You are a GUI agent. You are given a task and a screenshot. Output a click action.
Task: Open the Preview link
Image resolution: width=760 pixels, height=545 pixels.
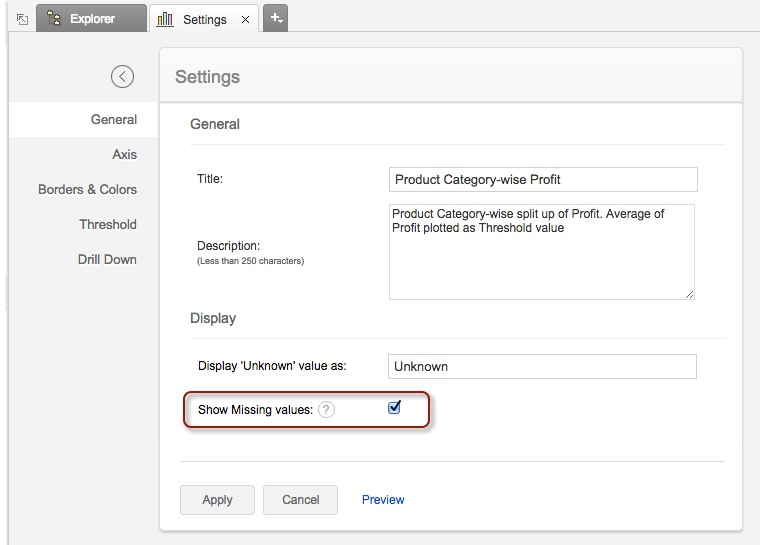[383, 500]
